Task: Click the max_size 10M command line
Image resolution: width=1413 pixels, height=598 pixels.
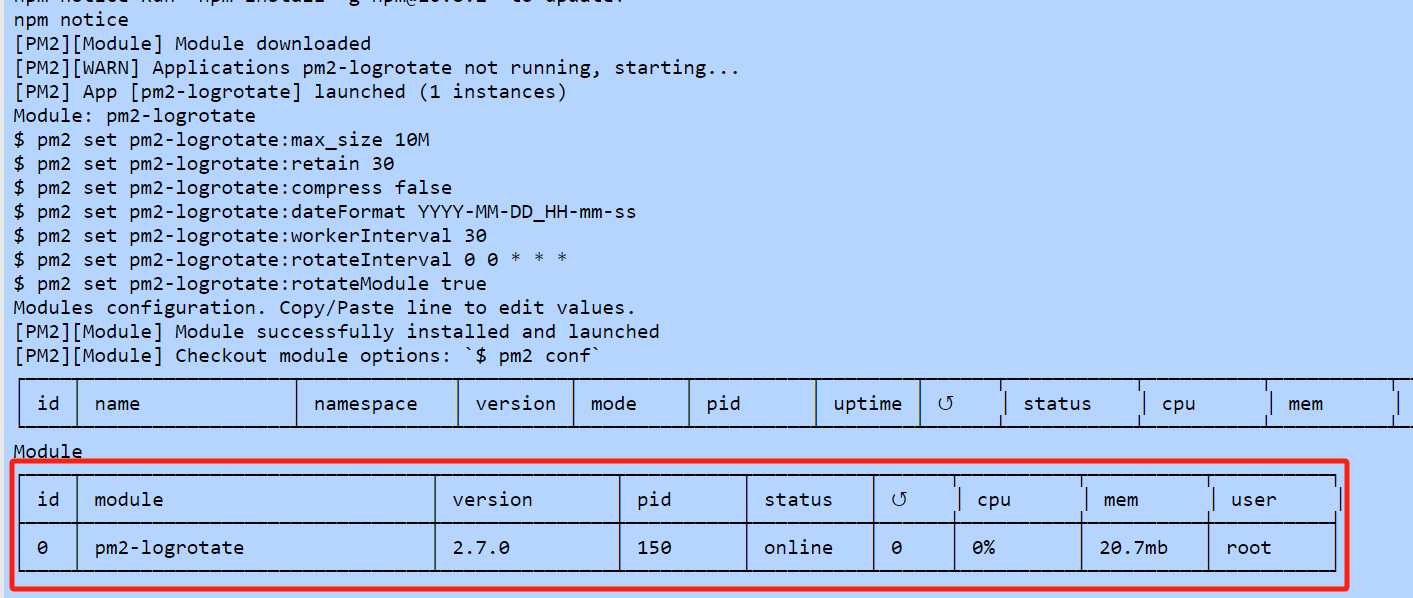Action: pyautogui.click(x=222, y=140)
